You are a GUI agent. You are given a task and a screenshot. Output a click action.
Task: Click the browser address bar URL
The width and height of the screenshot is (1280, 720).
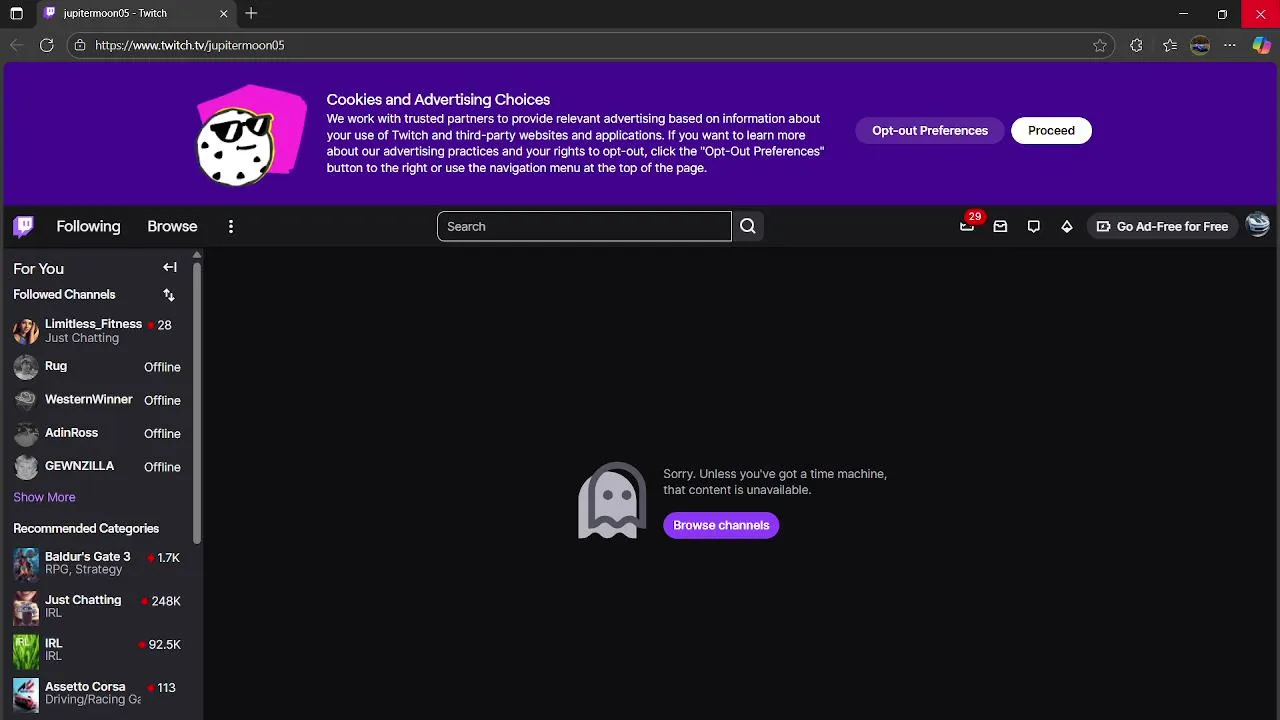coord(190,45)
